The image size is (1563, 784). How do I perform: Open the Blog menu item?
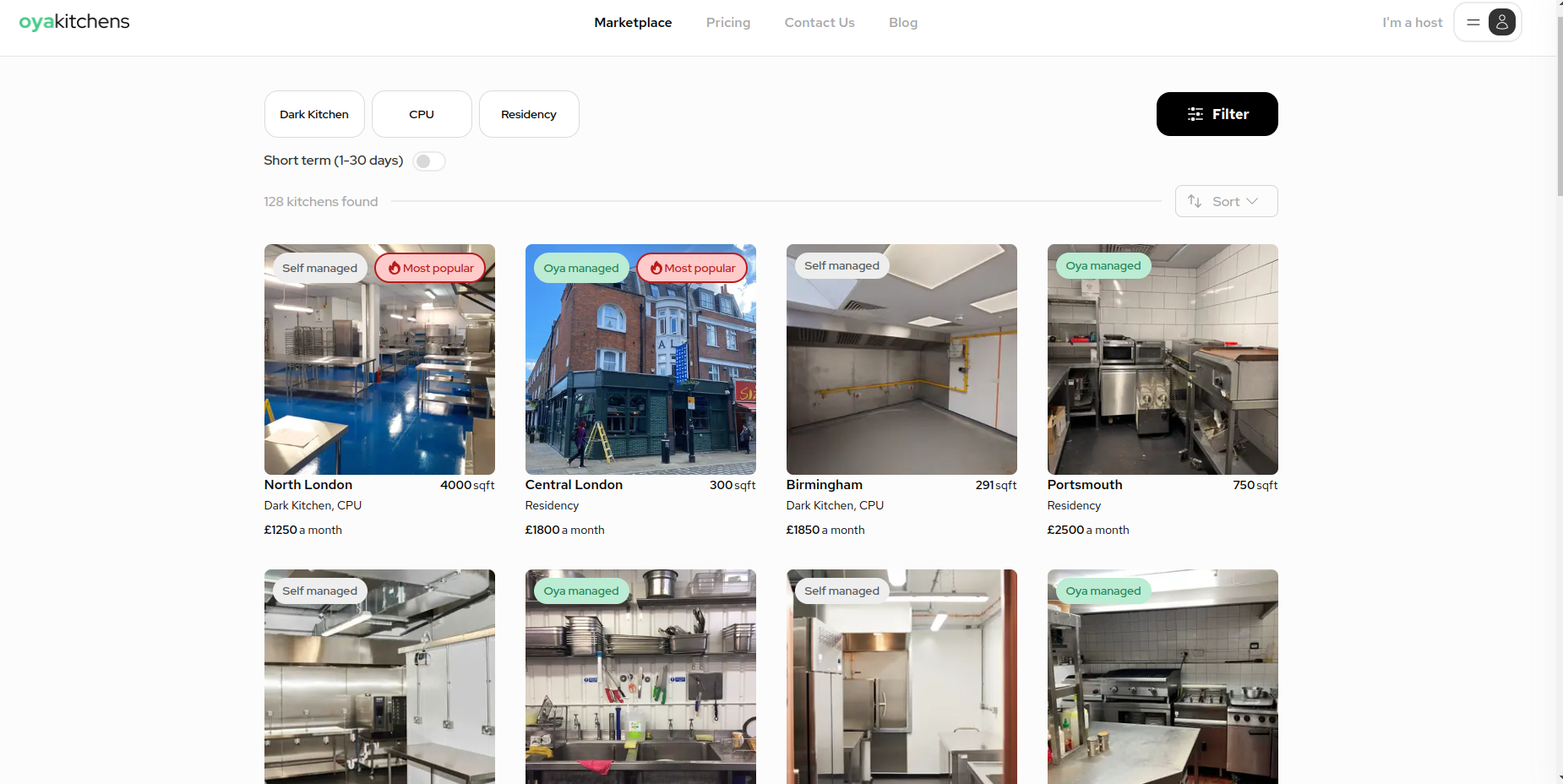pos(903,23)
